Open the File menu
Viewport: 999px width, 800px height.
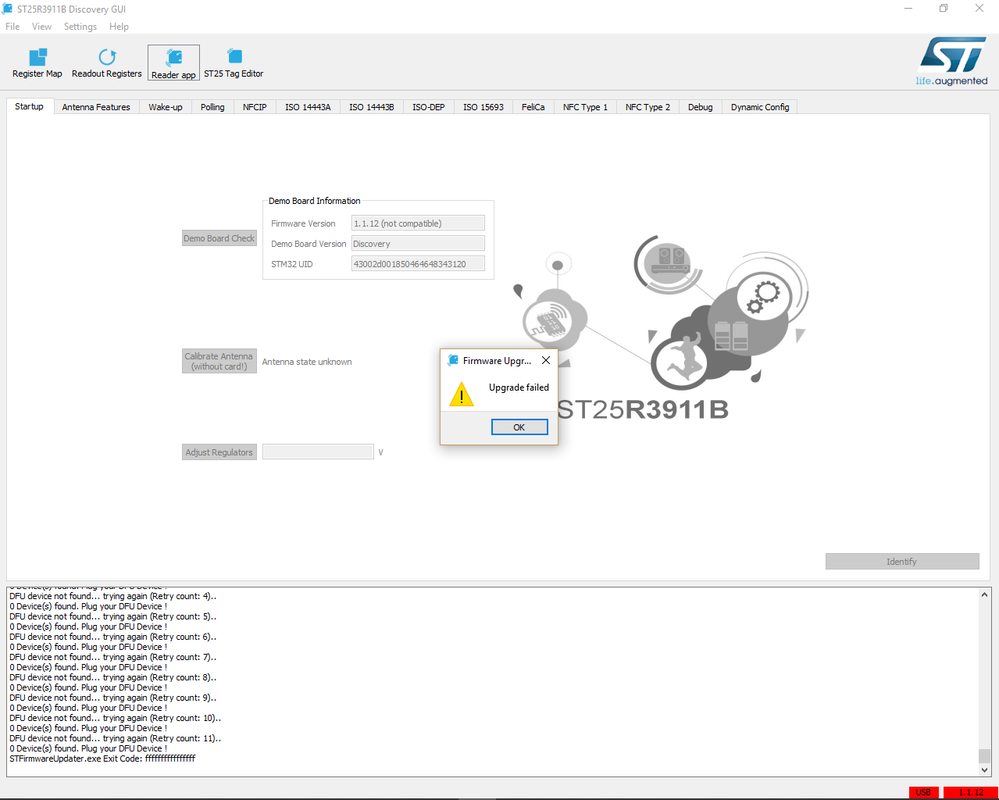[x=12, y=27]
